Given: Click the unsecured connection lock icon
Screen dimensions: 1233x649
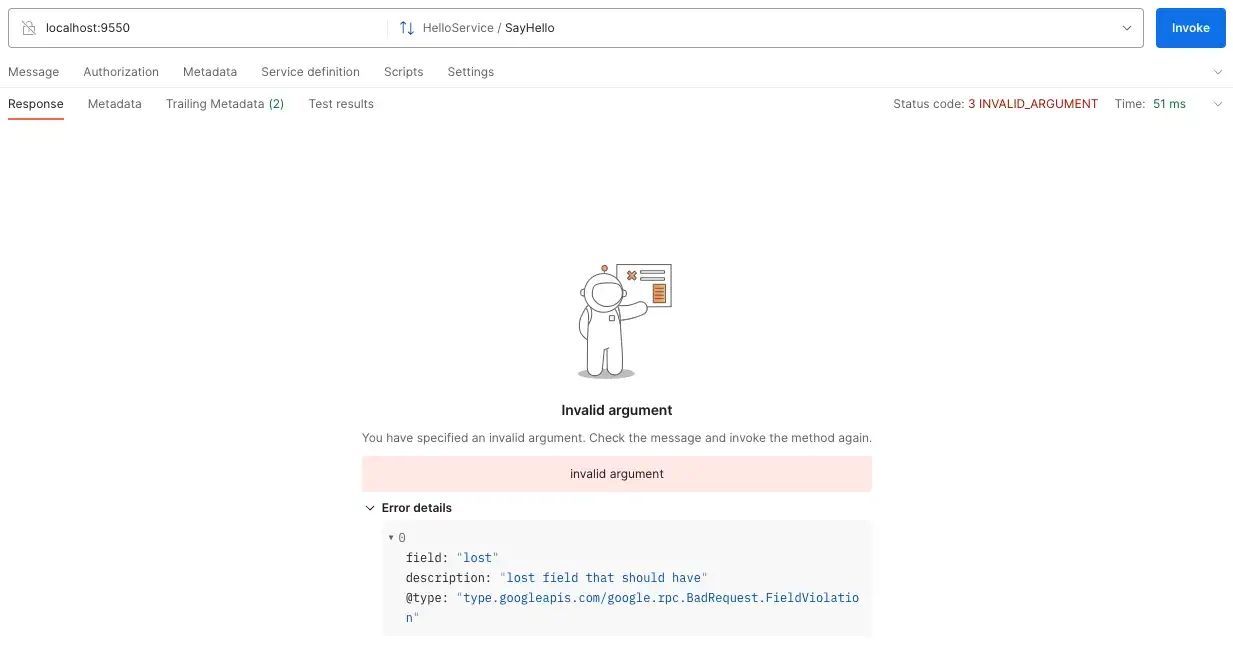Looking at the screenshot, I should click(29, 28).
